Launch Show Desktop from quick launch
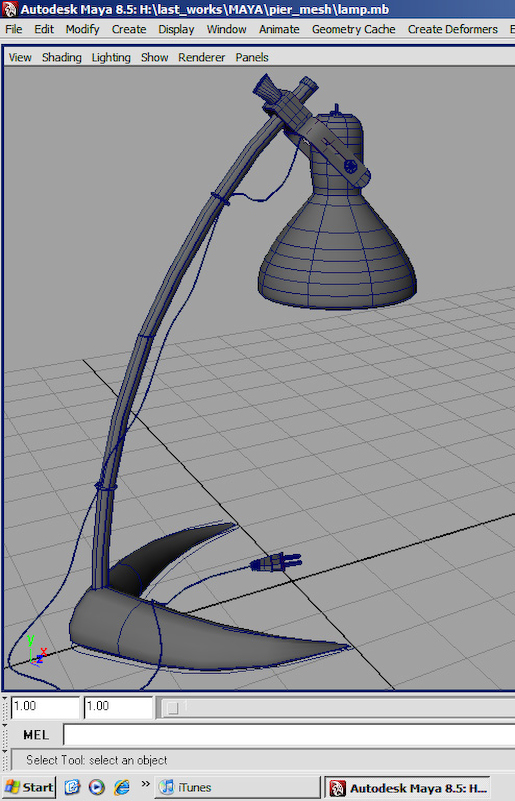Screen dimensions: 515x801 coord(72,787)
